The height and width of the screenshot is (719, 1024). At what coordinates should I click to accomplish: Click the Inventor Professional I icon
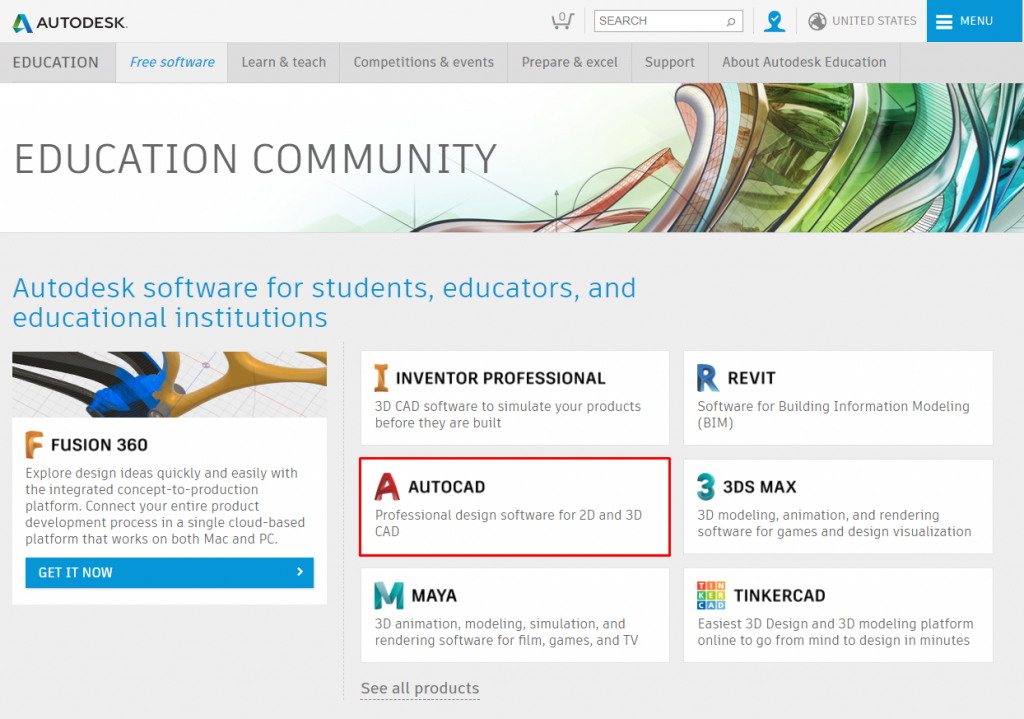381,377
